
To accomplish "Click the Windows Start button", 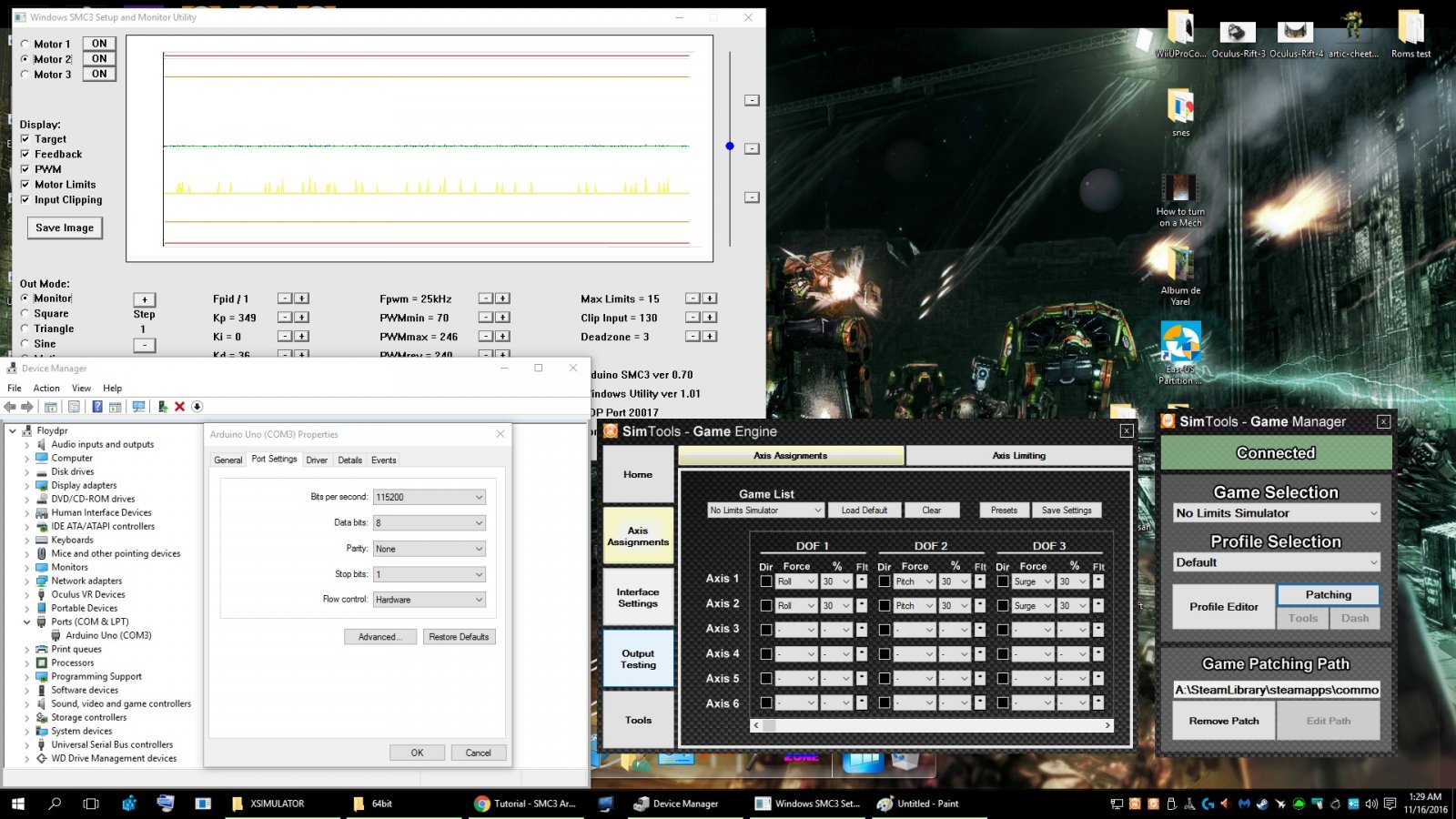I will click(18, 804).
